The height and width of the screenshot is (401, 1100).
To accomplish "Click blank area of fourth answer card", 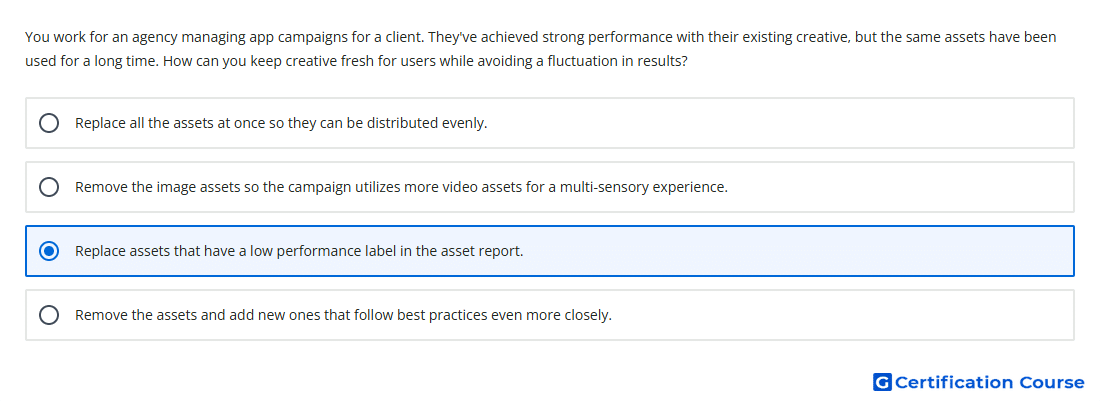I will [842, 315].
